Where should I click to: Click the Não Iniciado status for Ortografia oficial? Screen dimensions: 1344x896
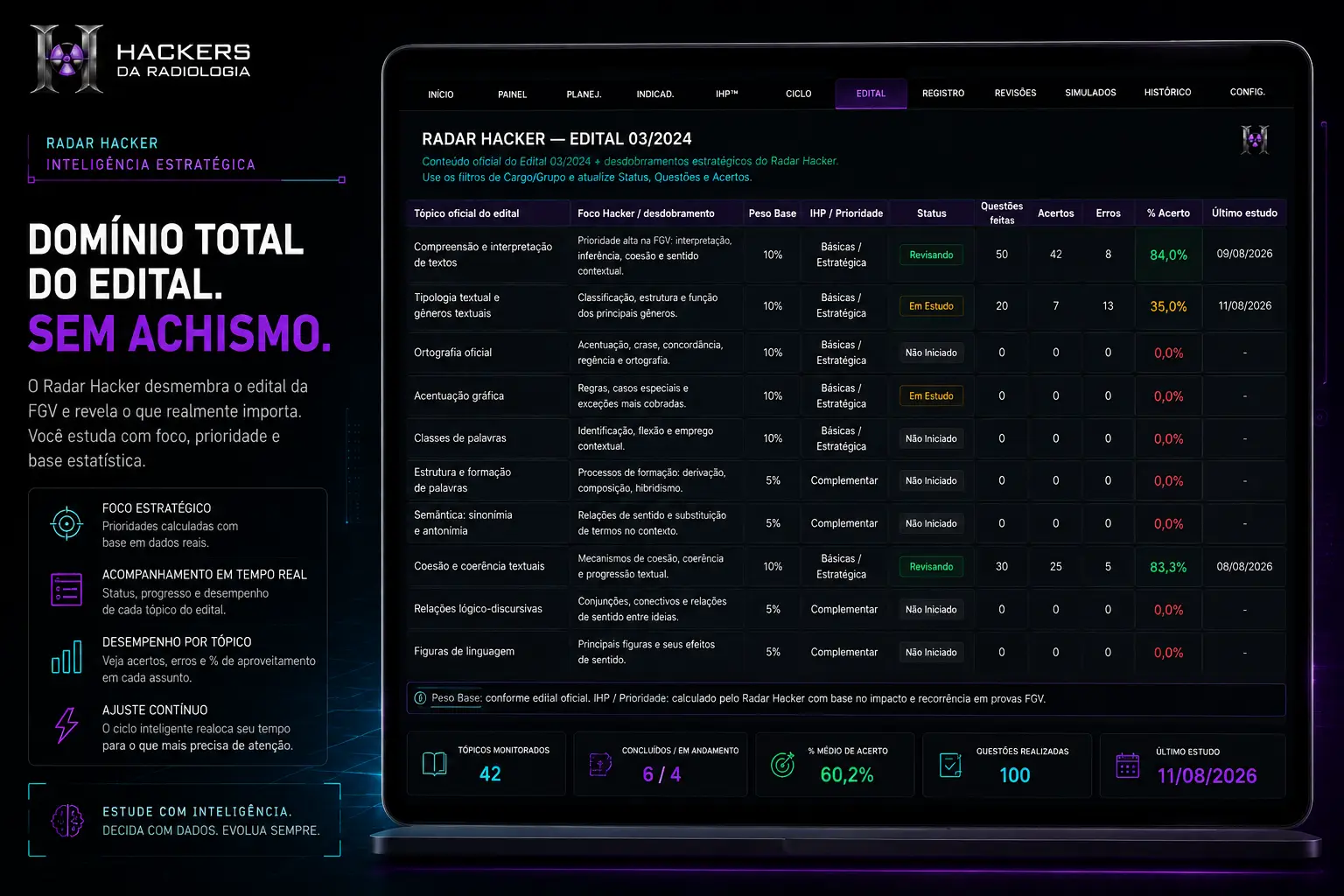pyautogui.click(x=931, y=353)
